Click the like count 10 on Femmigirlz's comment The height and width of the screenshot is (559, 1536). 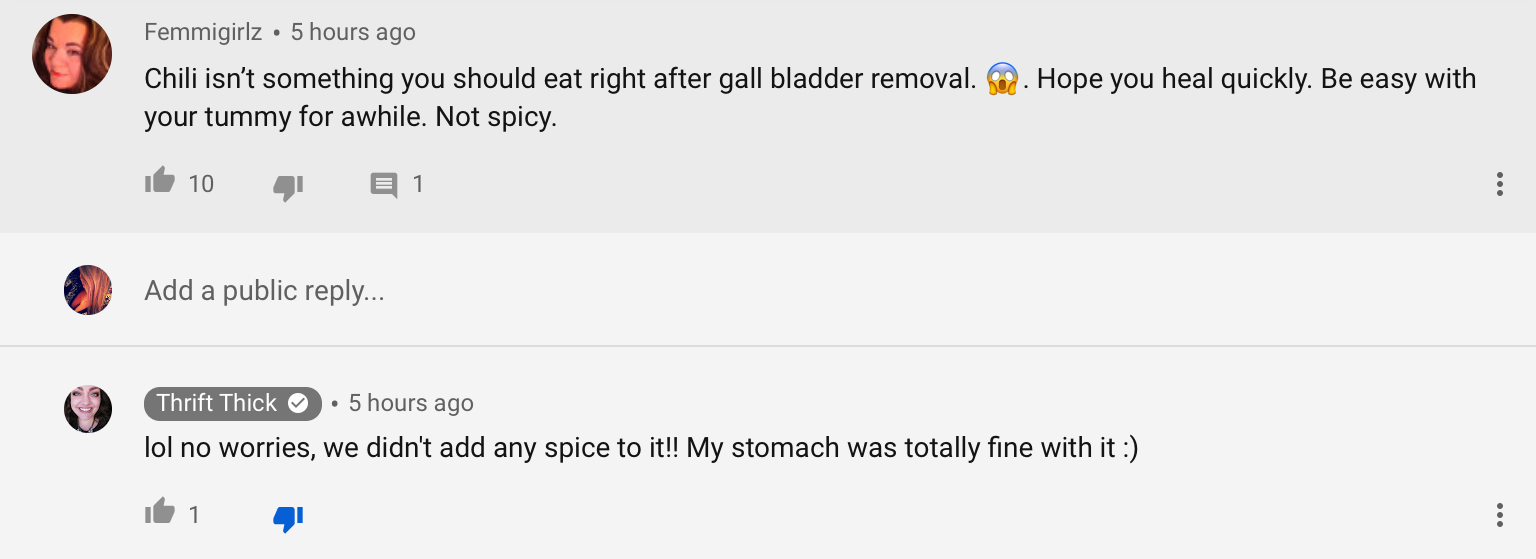(201, 184)
